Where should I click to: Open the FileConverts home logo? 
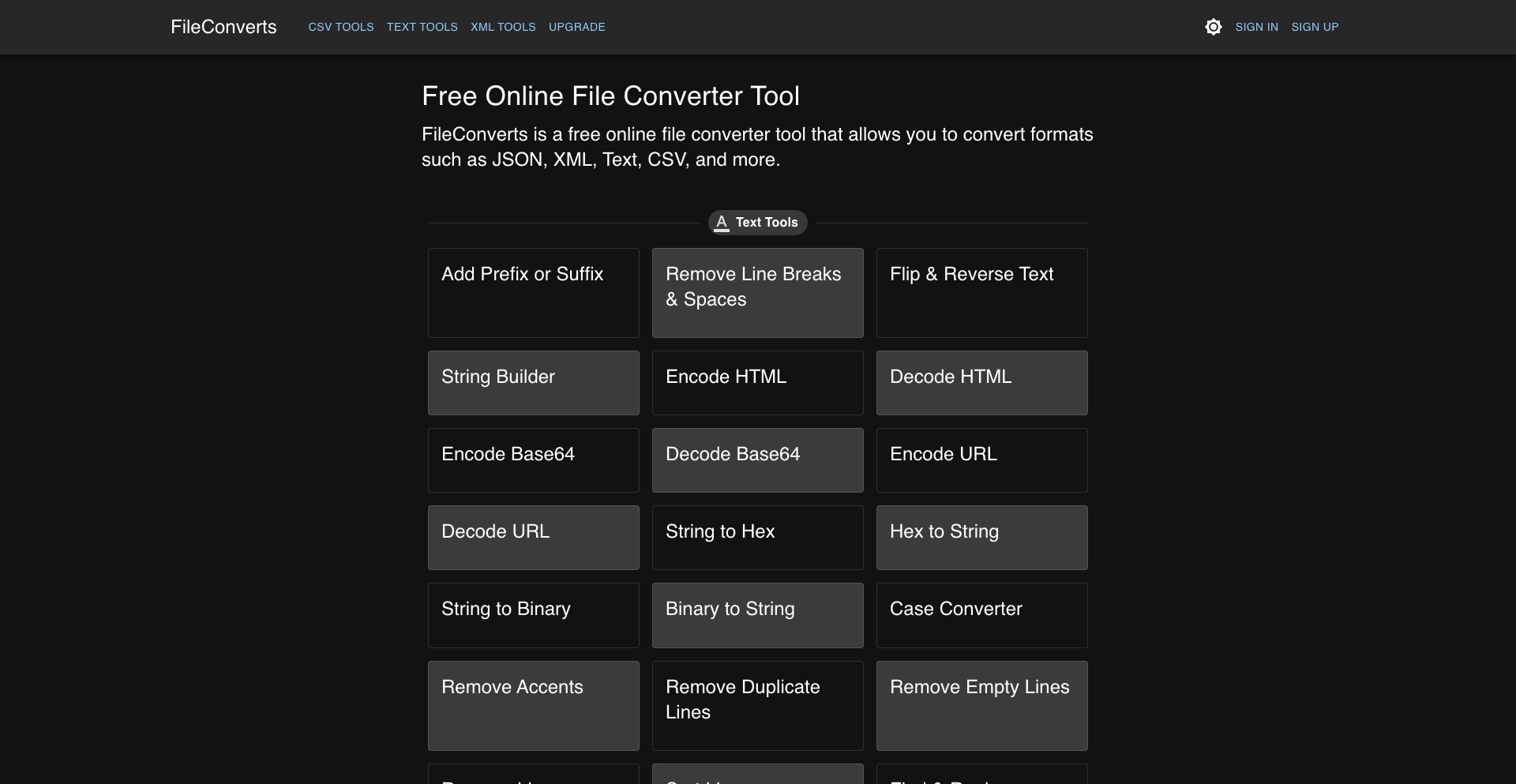[223, 26]
